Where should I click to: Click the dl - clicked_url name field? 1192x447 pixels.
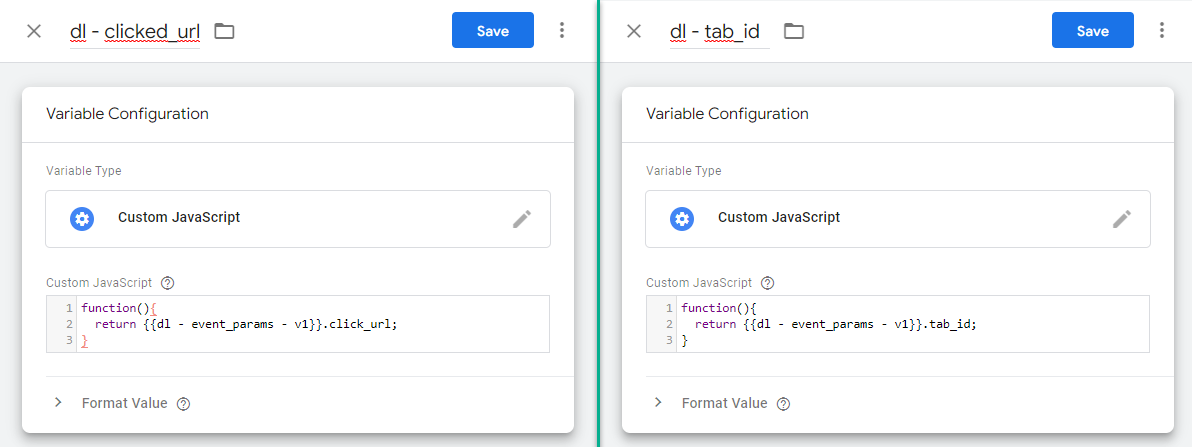point(135,32)
